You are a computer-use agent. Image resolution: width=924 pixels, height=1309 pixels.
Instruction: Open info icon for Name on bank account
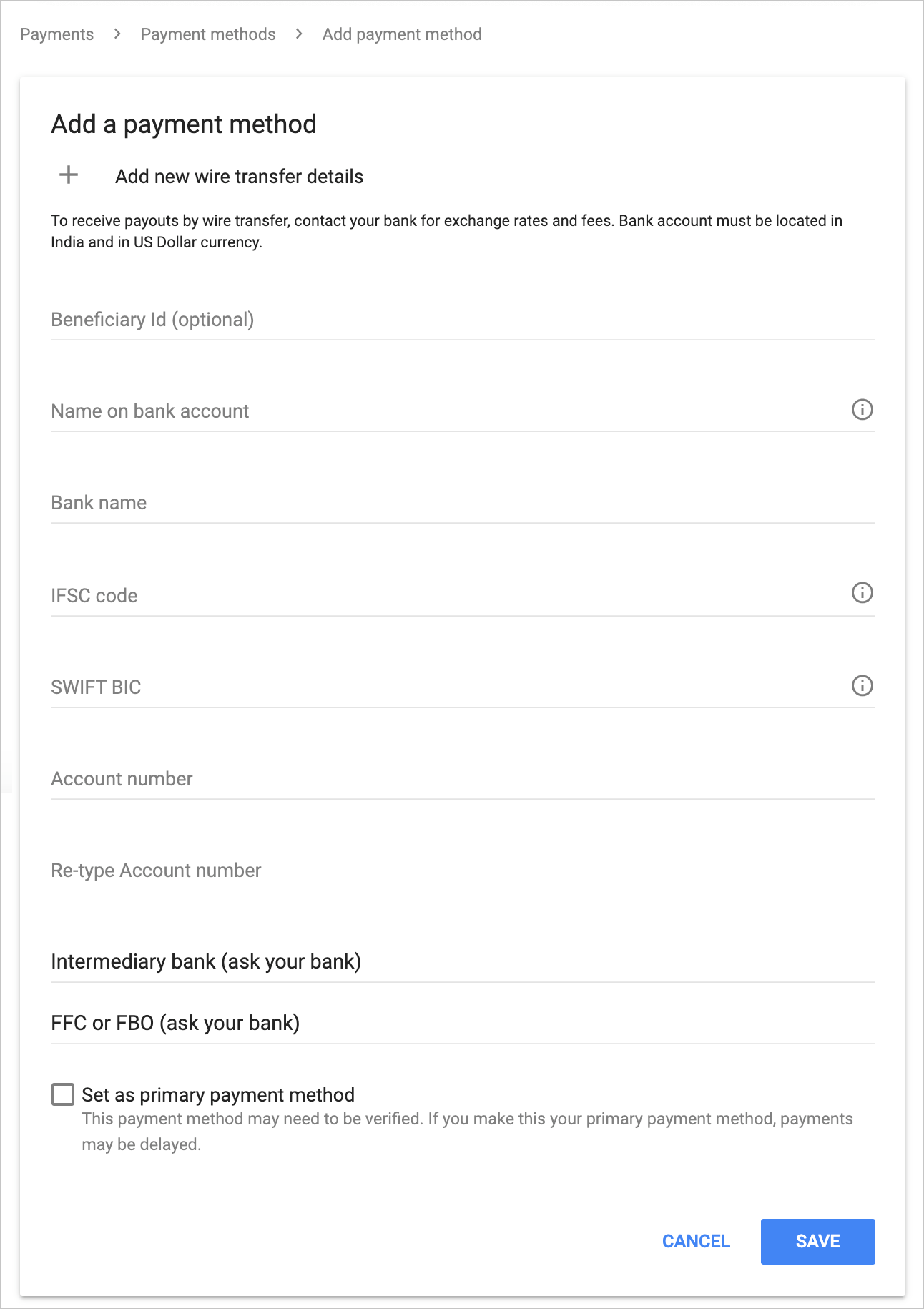[862, 410]
